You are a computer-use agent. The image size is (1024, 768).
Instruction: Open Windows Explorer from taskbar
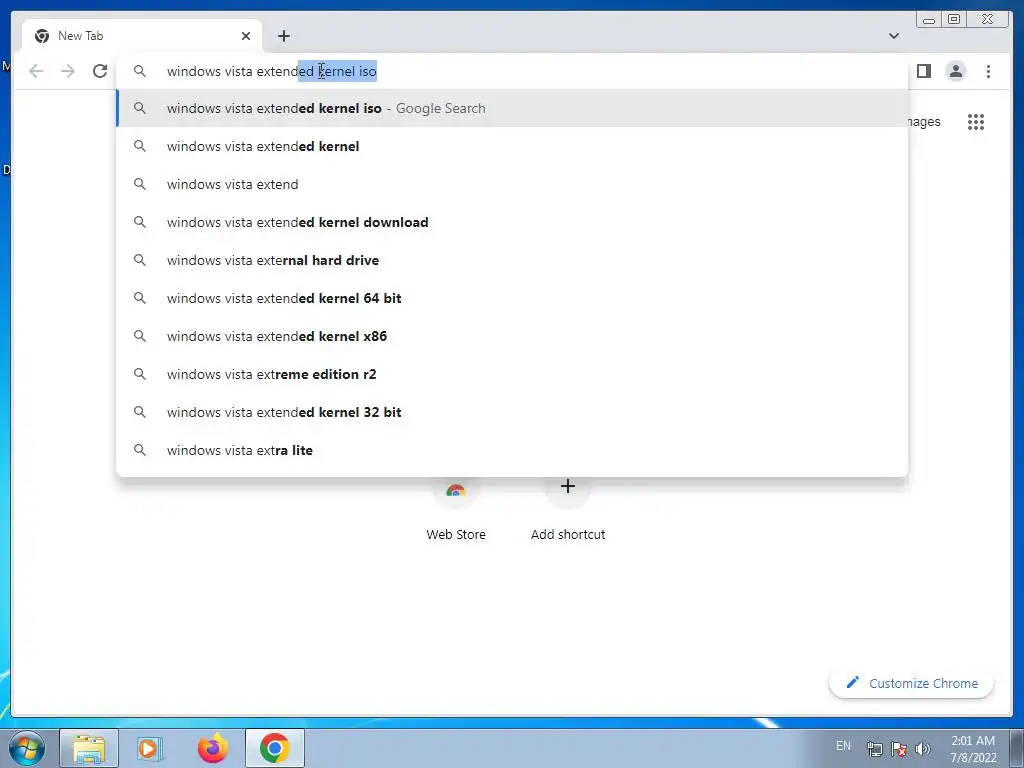[x=89, y=748]
